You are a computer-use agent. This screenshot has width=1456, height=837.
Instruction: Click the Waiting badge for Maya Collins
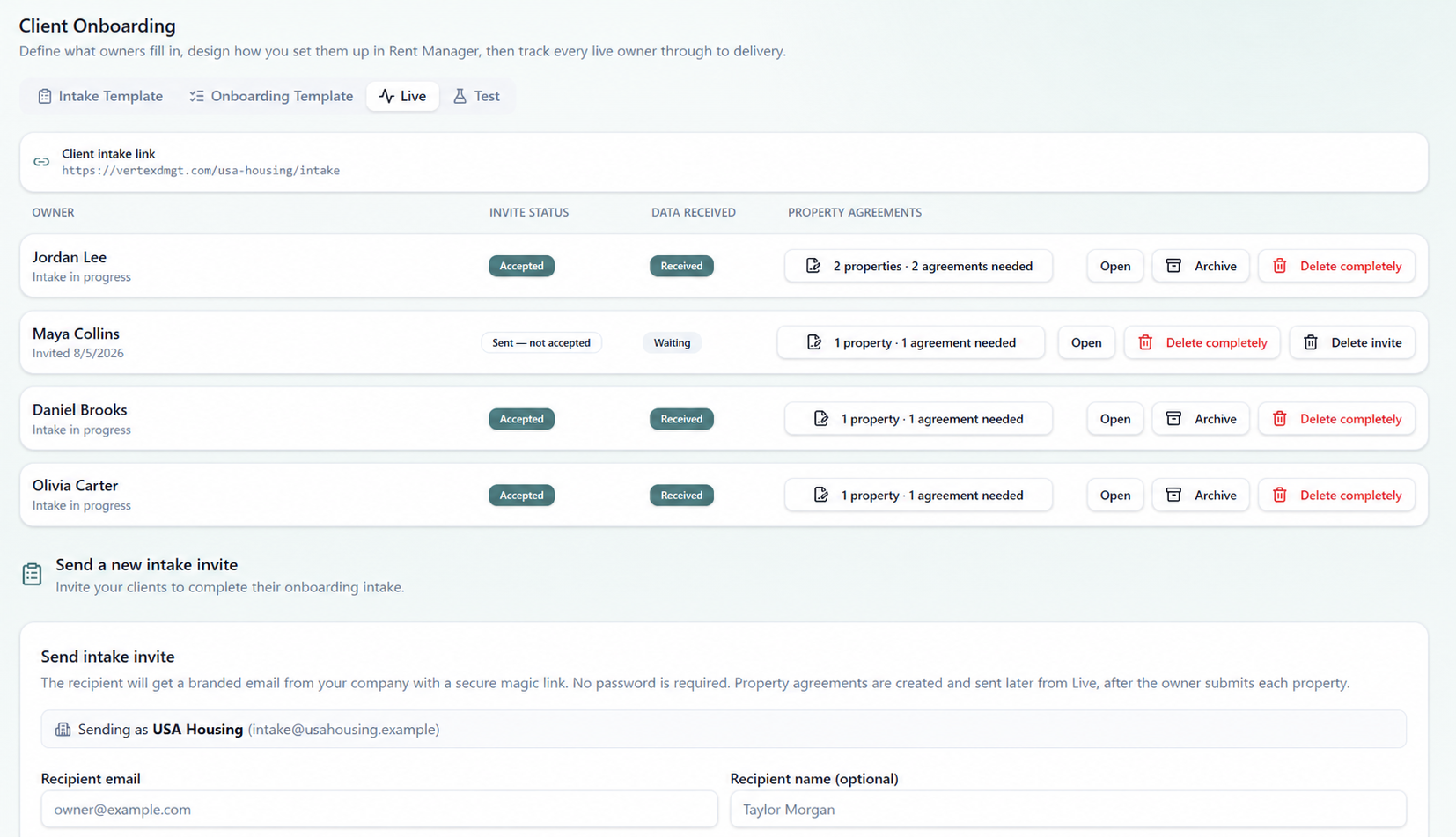[672, 342]
